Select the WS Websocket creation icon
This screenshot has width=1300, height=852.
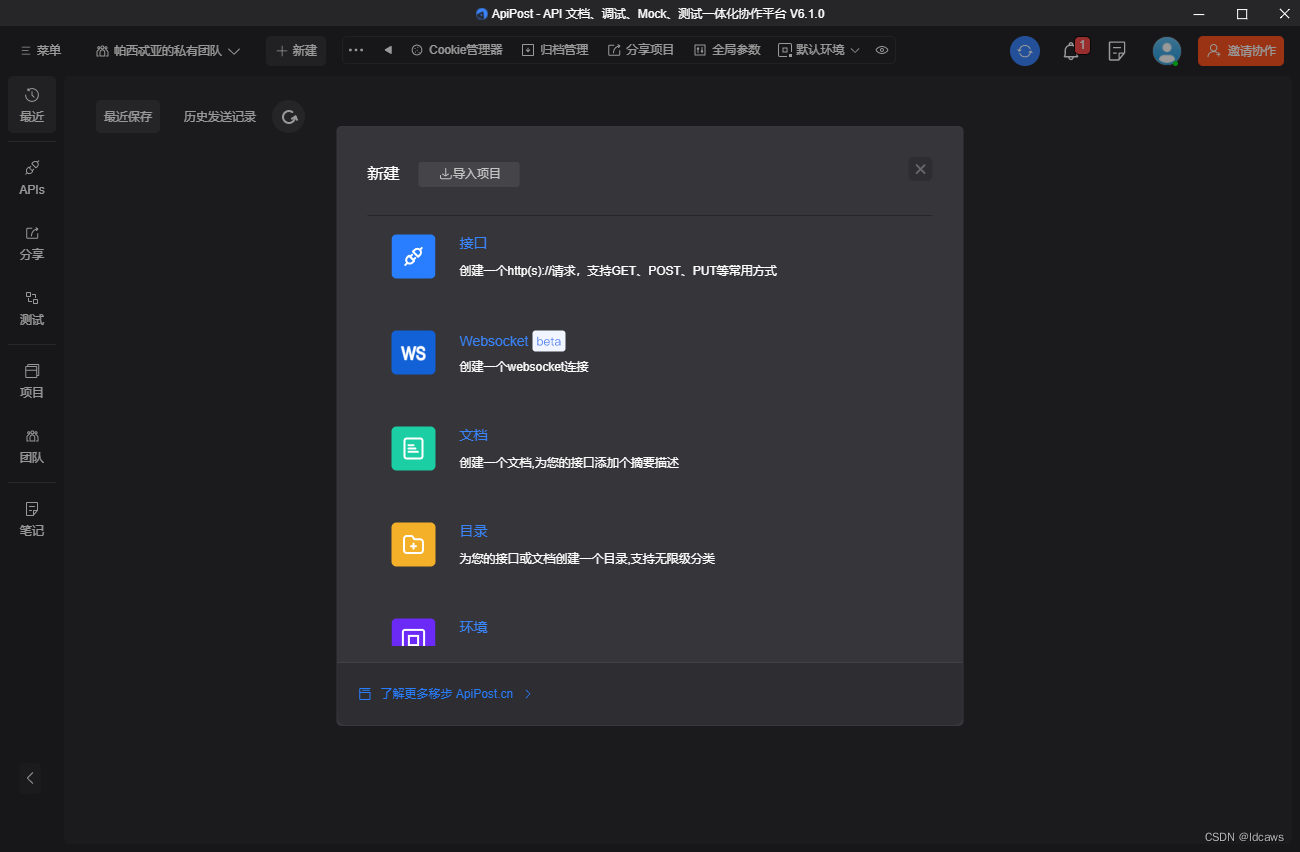tap(413, 352)
